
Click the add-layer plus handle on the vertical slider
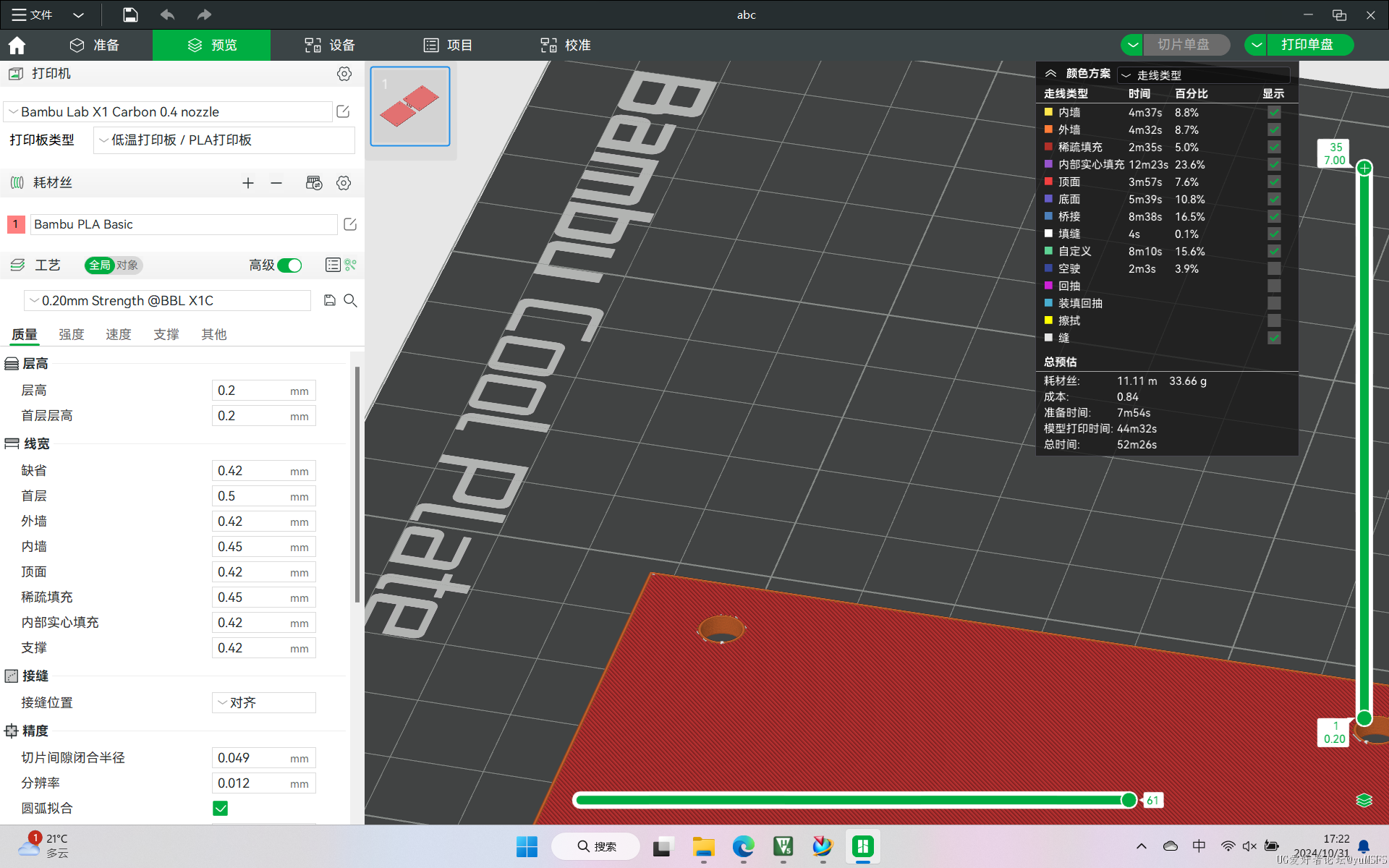(1364, 168)
